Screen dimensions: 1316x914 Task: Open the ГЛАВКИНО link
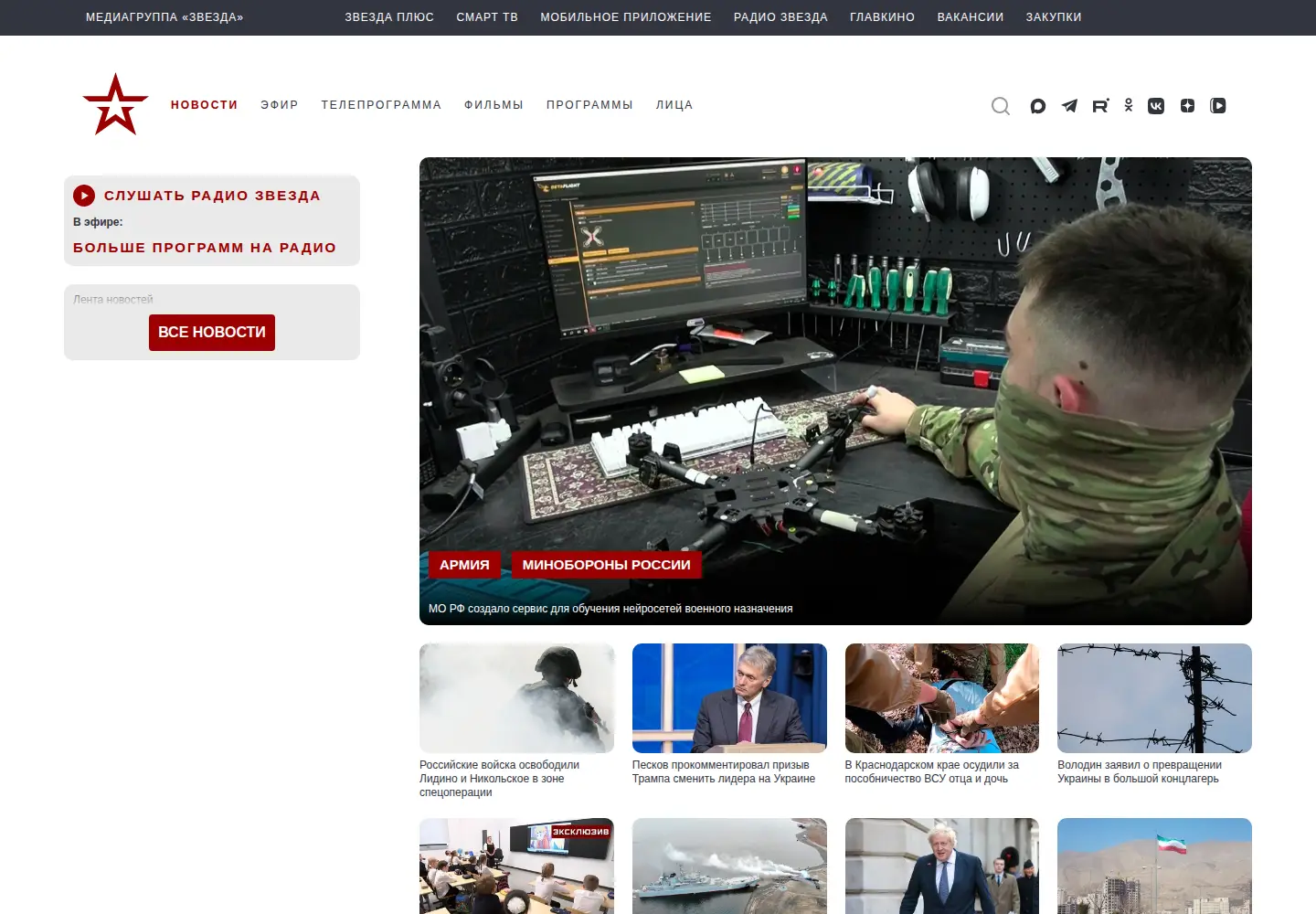click(x=882, y=17)
